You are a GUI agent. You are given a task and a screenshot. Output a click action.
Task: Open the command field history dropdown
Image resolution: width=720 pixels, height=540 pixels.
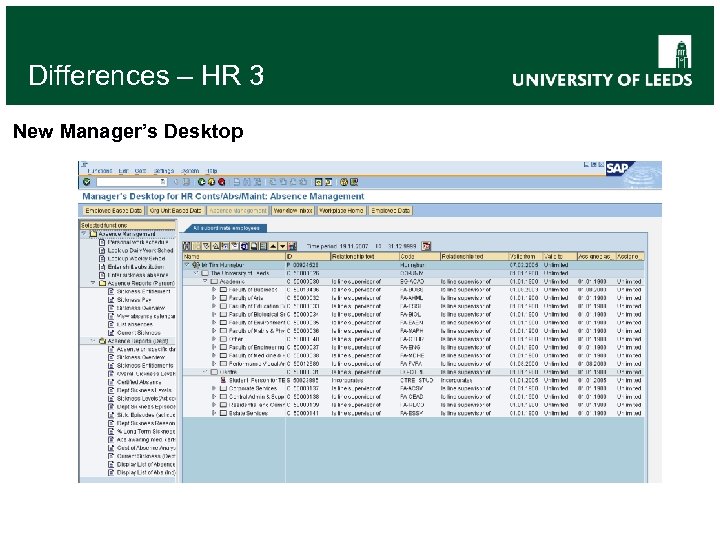click(x=163, y=182)
